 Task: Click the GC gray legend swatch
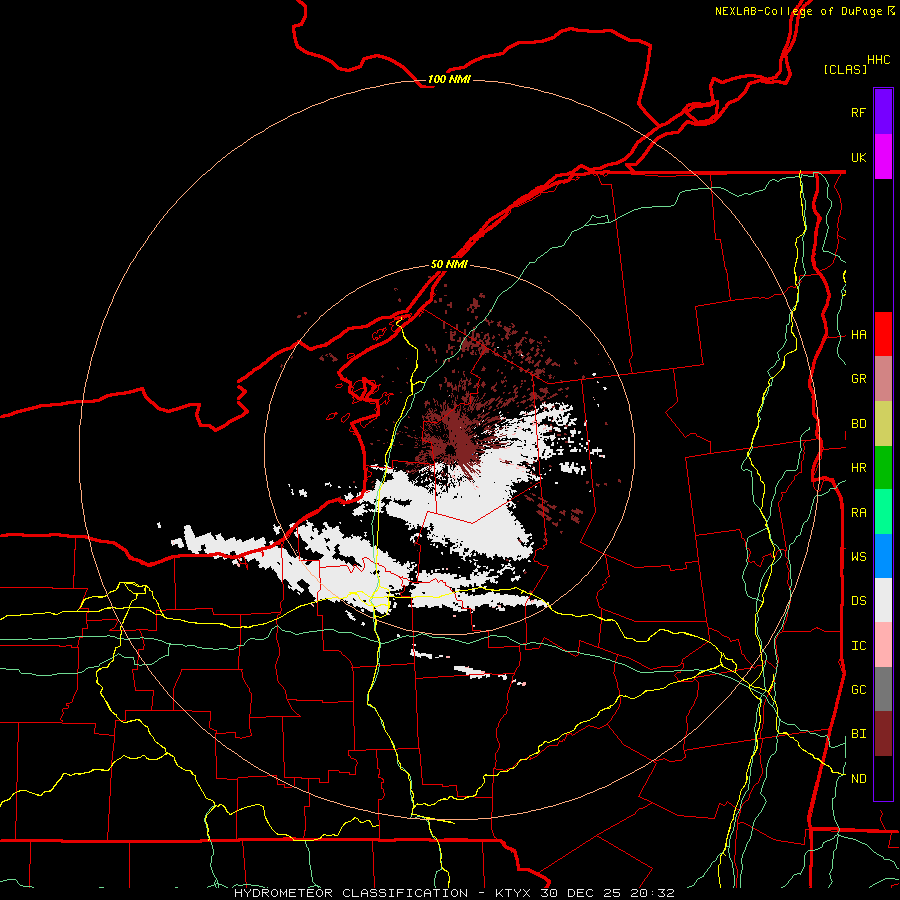[x=883, y=689]
